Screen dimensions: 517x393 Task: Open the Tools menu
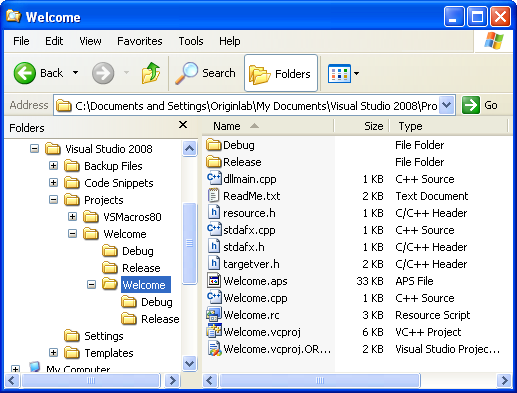click(x=191, y=41)
